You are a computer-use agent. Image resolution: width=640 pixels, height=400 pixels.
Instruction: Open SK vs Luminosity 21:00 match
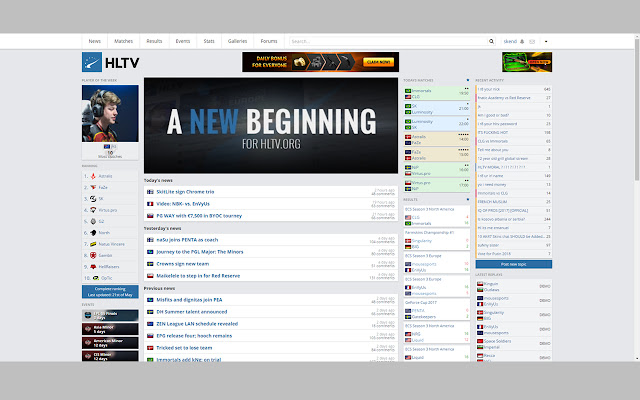436,109
